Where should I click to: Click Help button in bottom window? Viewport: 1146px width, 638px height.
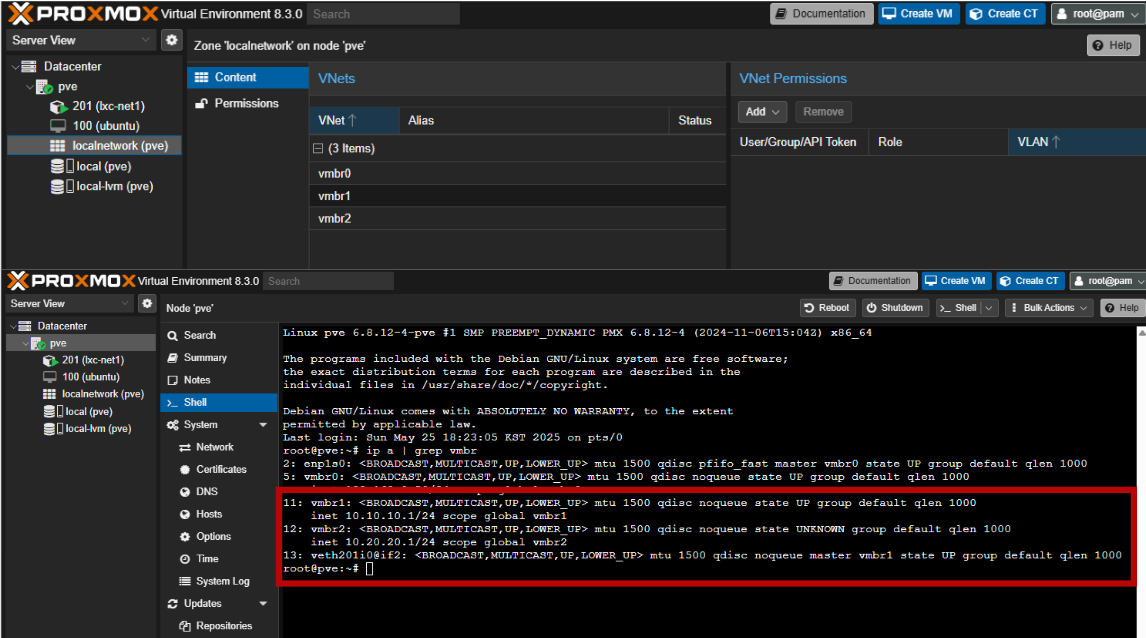[x=1122, y=308]
